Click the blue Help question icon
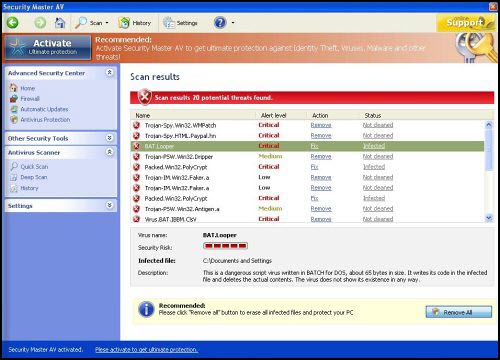The width and height of the screenshot is (500, 360). [x=220, y=23]
